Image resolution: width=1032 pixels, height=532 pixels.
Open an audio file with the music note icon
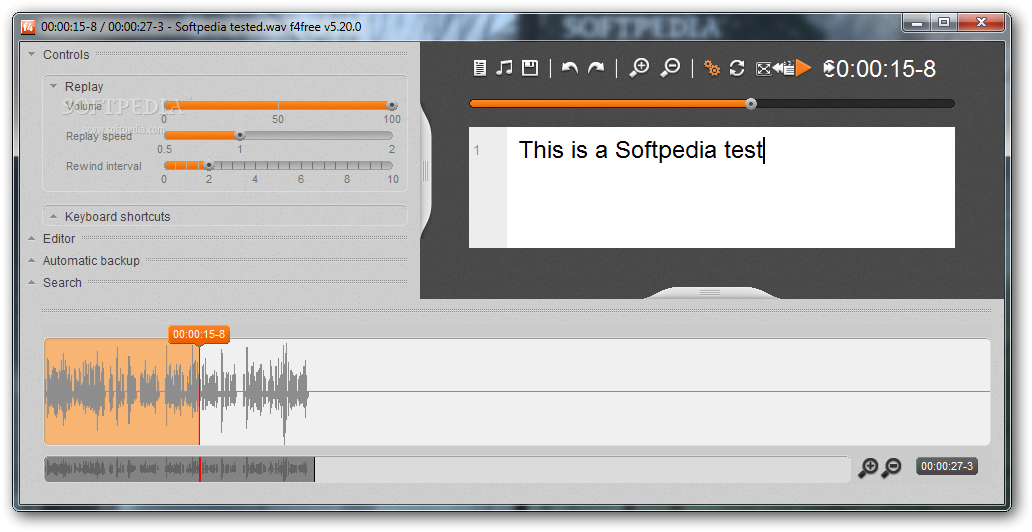click(x=504, y=68)
